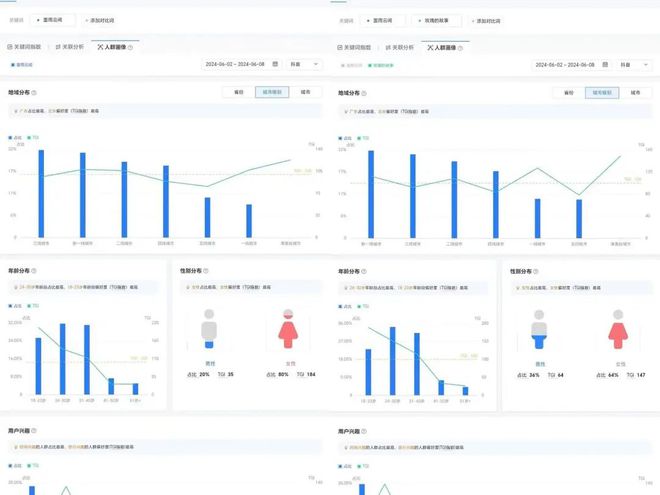Open the 抖音 platform dropdown in left panel

click(x=304, y=64)
